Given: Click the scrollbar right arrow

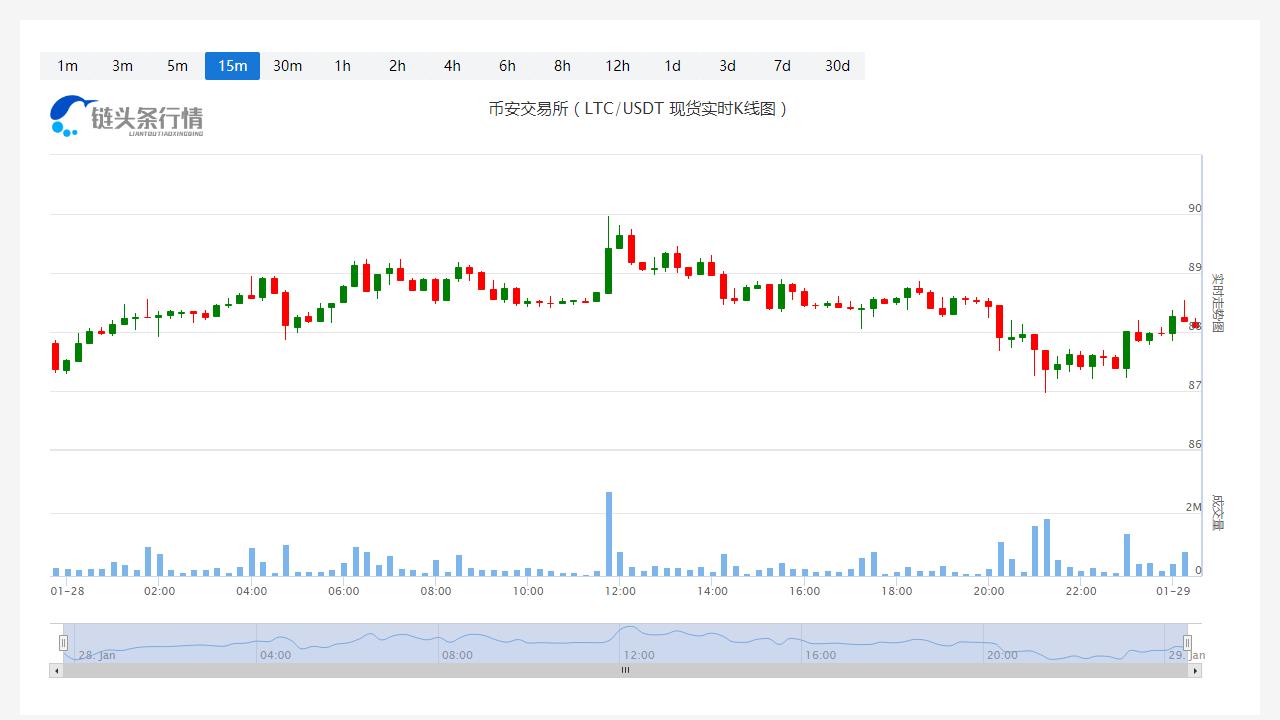Looking at the screenshot, I should [x=1195, y=670].
